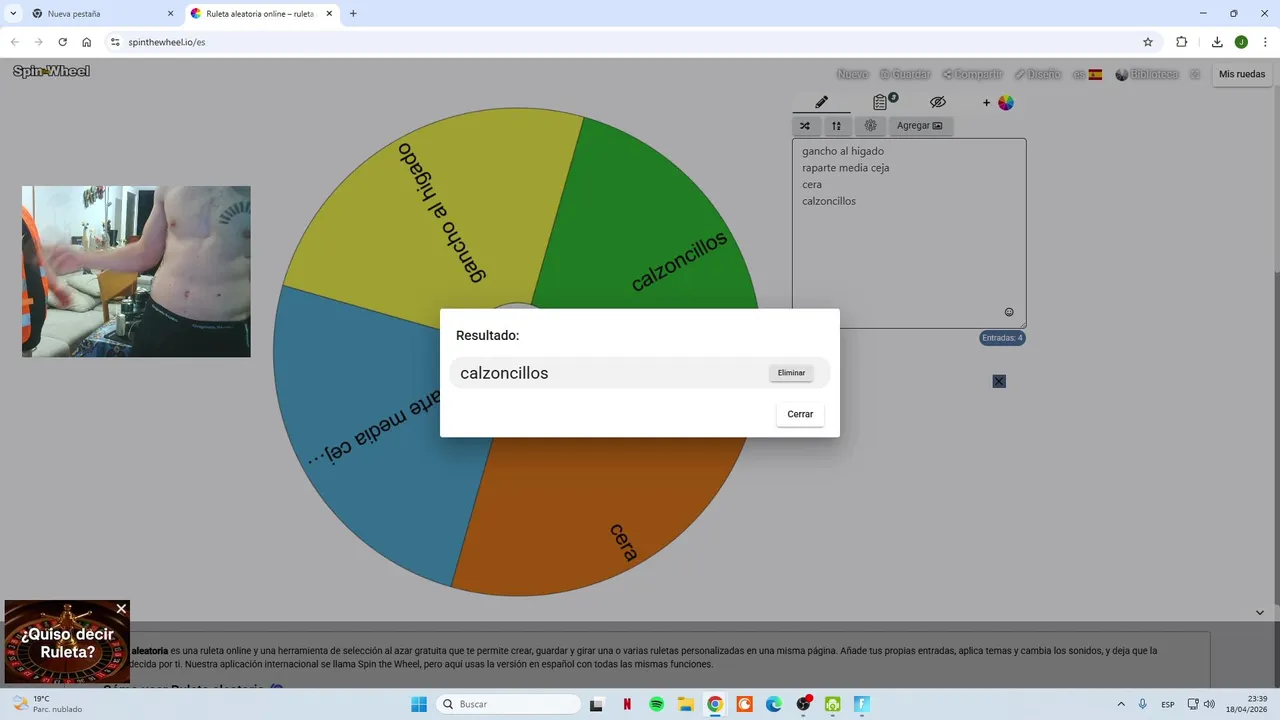The image size is (1280, 720).
Task: Open Netflix from the taskbar
Action: tap(627, 704)
